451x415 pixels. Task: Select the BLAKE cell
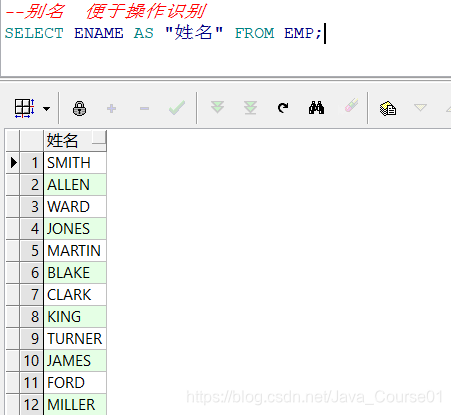(75, 273)
